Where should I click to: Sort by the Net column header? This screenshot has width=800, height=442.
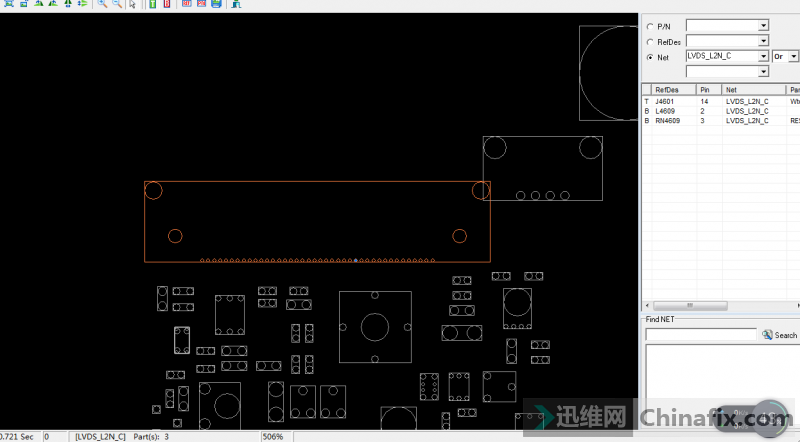click(754, 89)
